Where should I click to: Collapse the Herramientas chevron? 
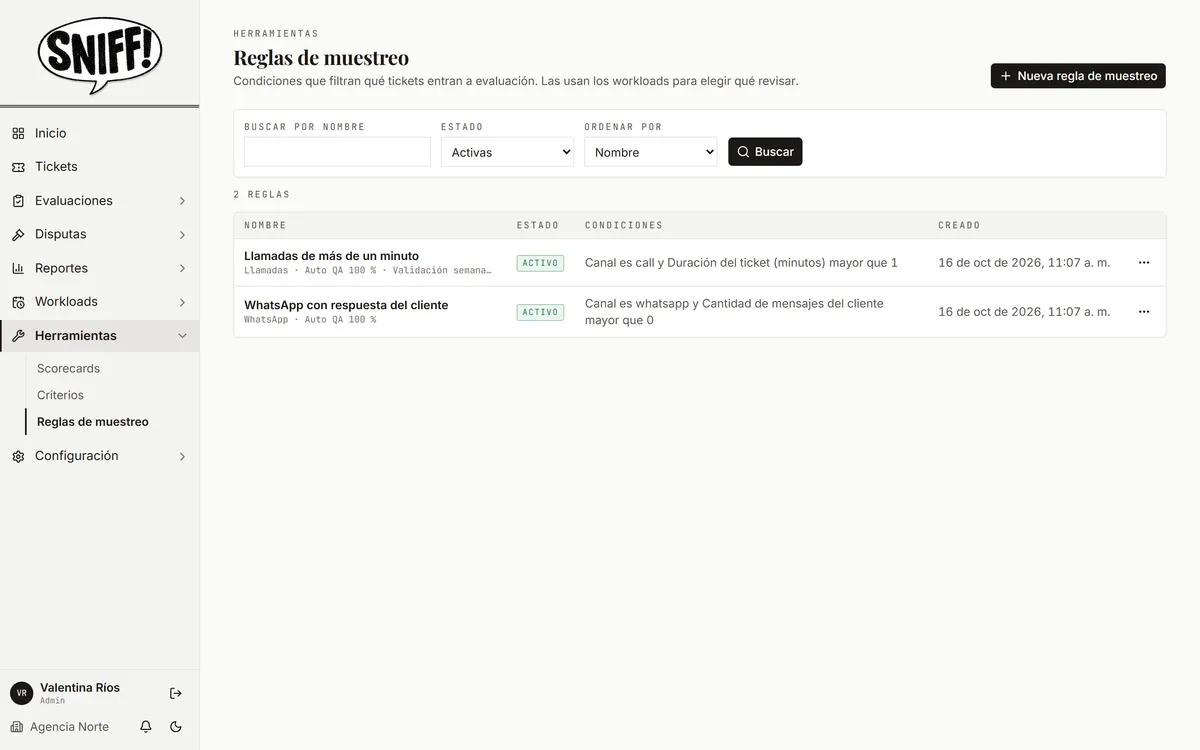click(x=182, y=336)
